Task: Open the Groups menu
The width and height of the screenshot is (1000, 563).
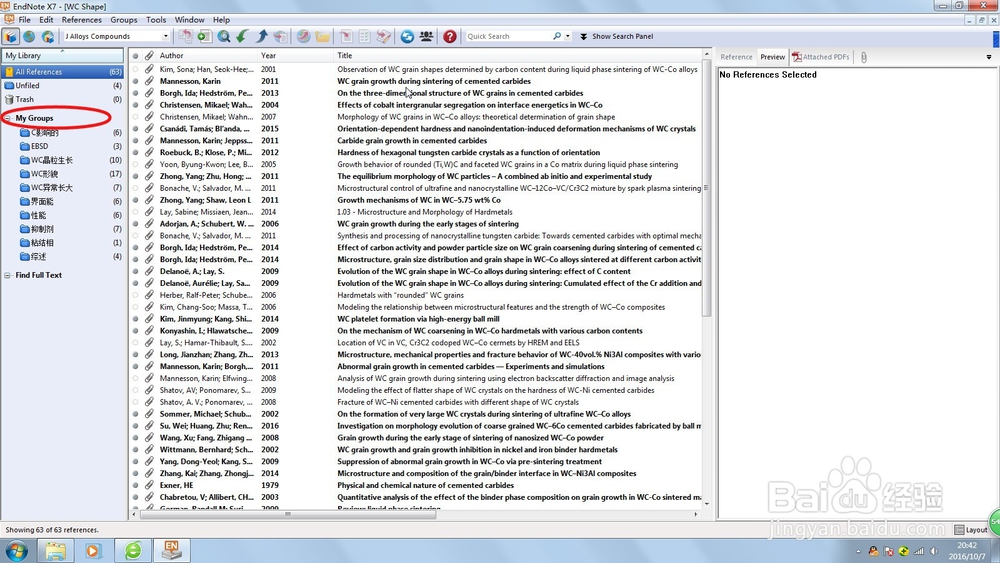Action: [124, 20]
